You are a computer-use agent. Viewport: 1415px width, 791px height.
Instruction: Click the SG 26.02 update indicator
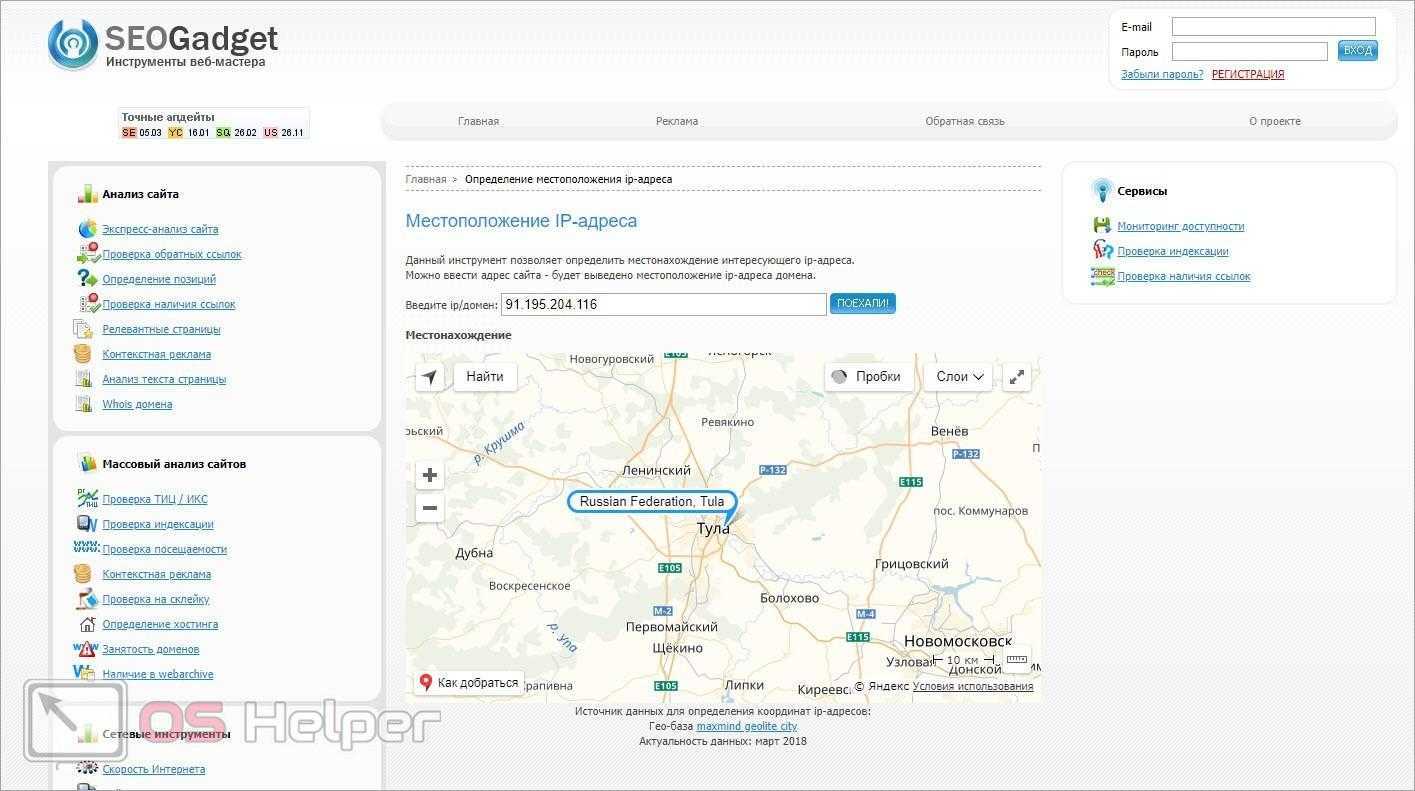coord(236,132)
